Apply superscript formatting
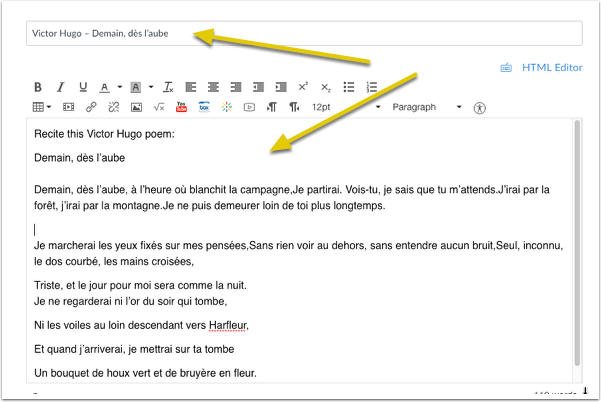Viewport: 601px width, 402px height. tap(303, 87)
